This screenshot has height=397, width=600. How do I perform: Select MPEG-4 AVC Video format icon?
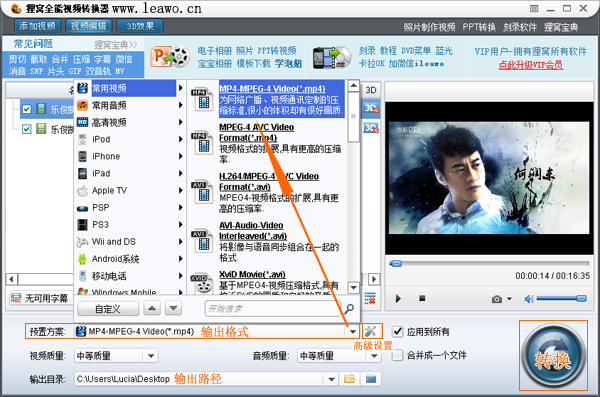(202, 144)
